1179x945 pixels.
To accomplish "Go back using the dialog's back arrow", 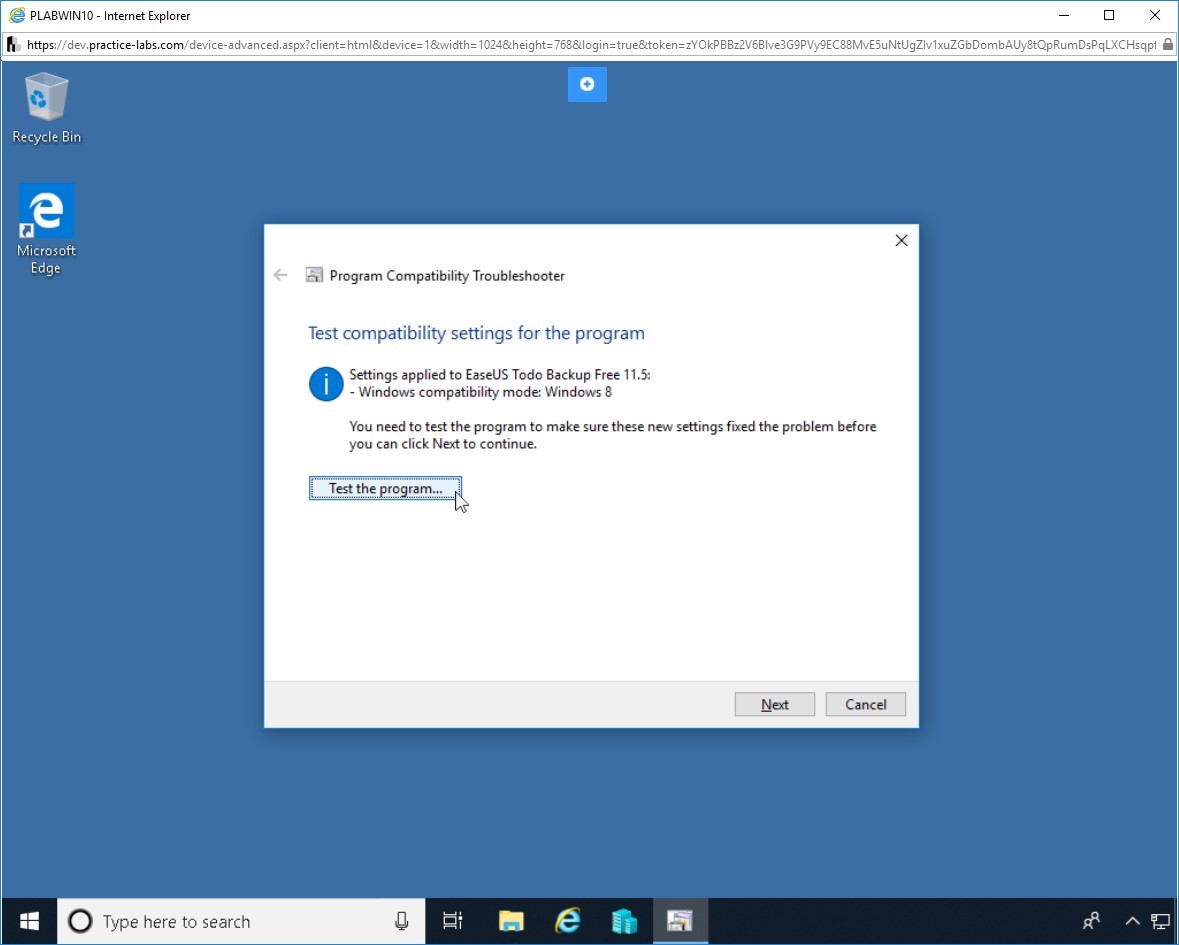I will [280, 275].
